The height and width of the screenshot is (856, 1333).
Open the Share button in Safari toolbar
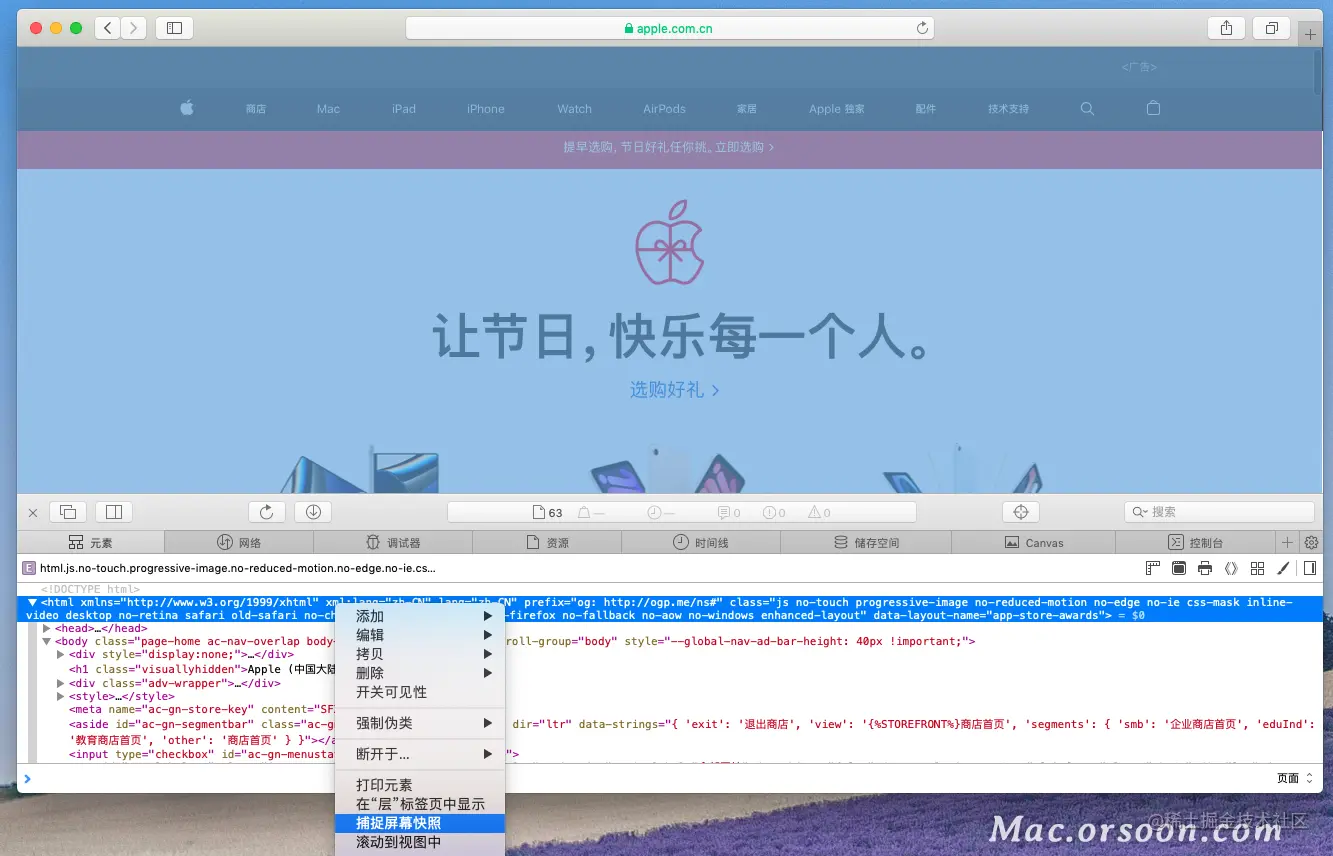pos(1226,28)
